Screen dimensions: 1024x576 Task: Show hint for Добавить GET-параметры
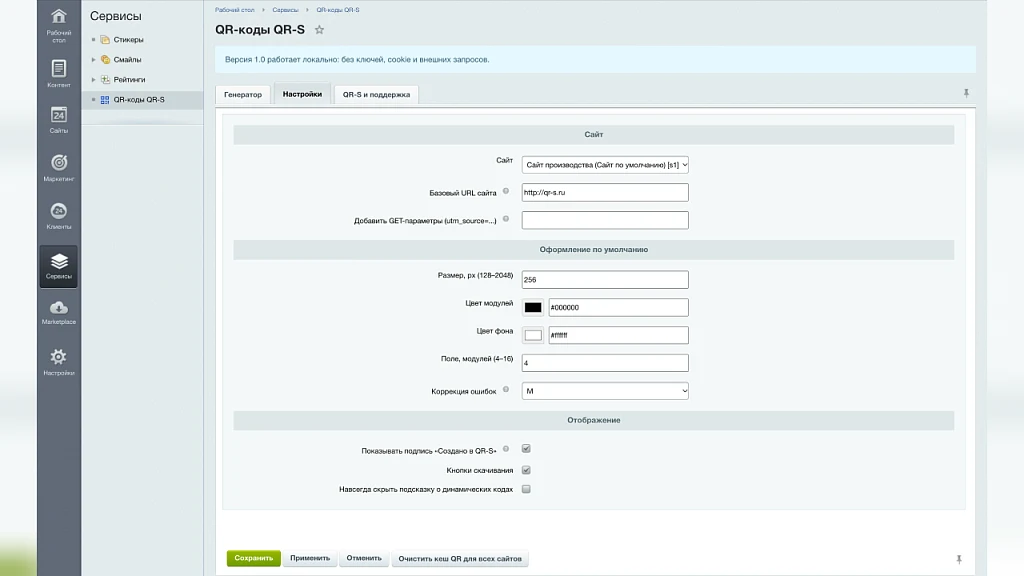click(x=505, y=219)
